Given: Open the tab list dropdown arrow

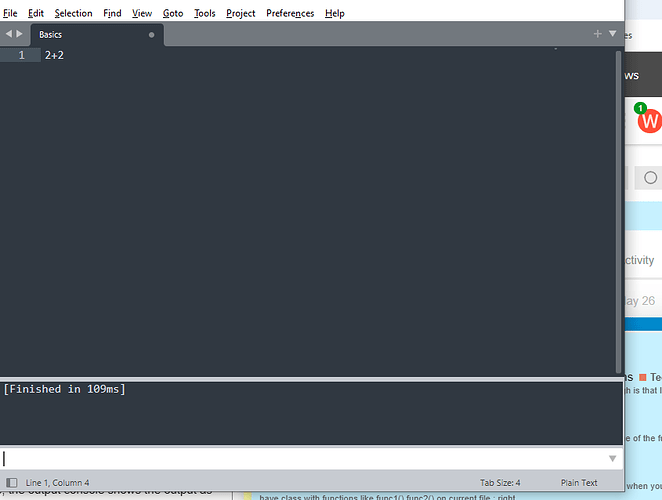Looking at the screenshot, I should 613,33.
